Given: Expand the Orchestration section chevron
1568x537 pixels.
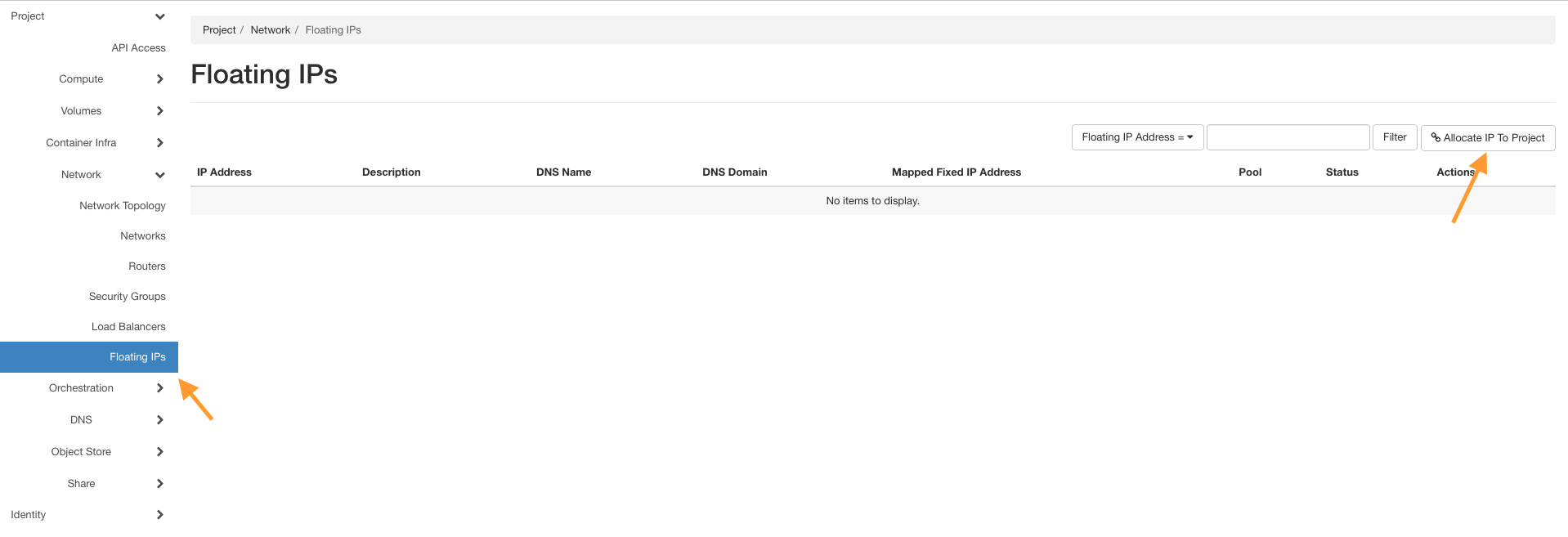Looking at the screenshot, I should coord(159,388).
